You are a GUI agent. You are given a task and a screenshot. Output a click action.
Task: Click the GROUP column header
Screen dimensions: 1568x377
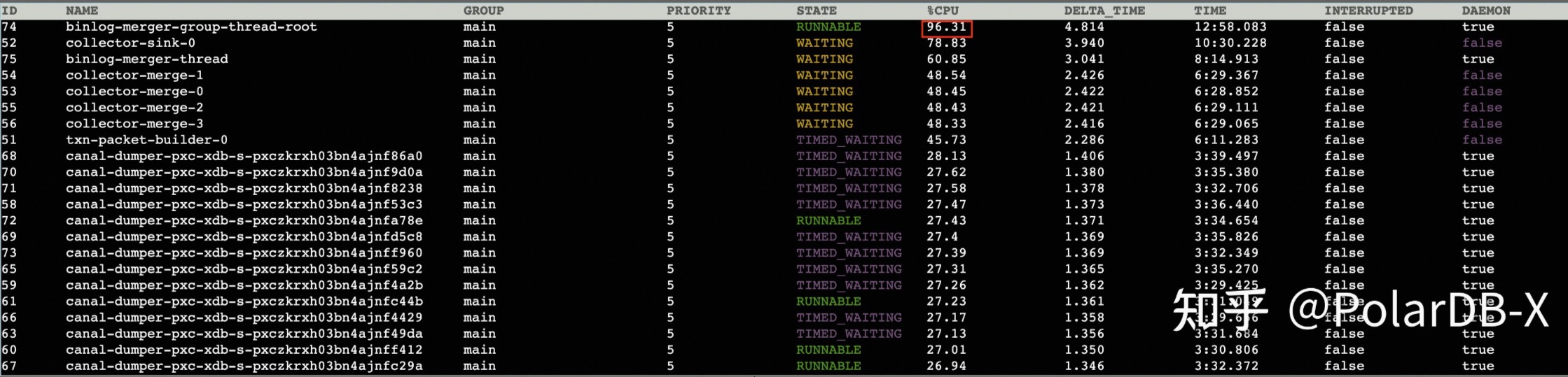click(483, 10)
